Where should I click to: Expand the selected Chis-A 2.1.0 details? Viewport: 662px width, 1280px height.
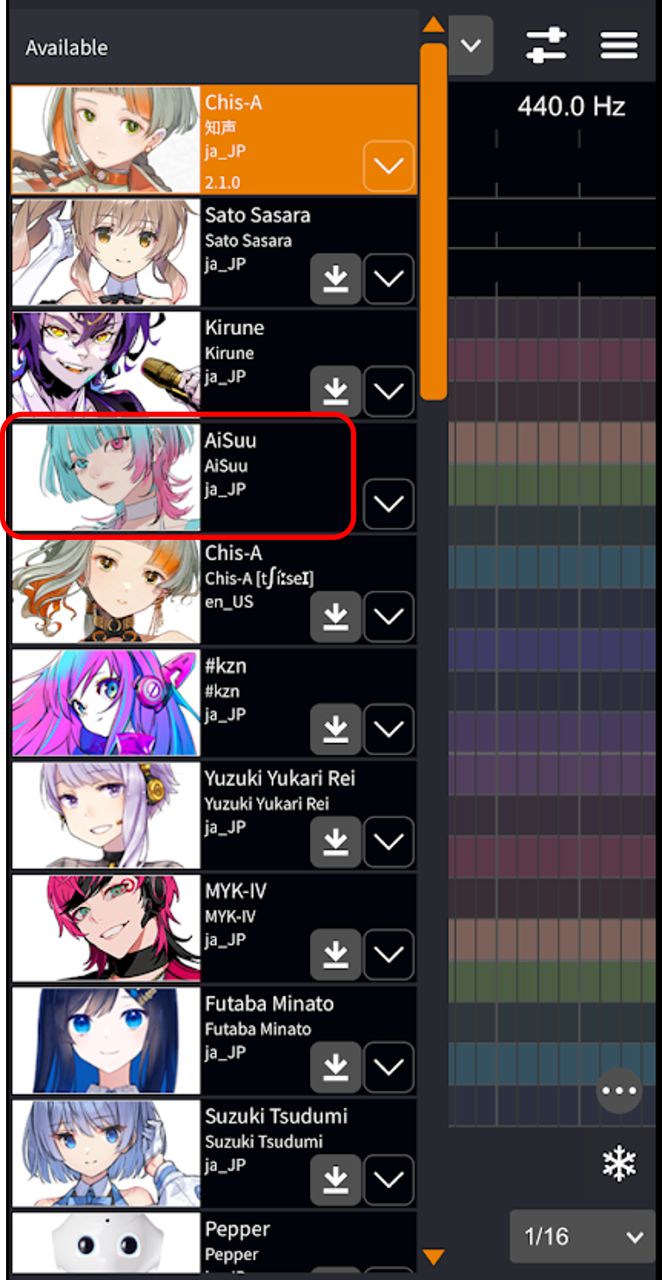pos(389,165)
